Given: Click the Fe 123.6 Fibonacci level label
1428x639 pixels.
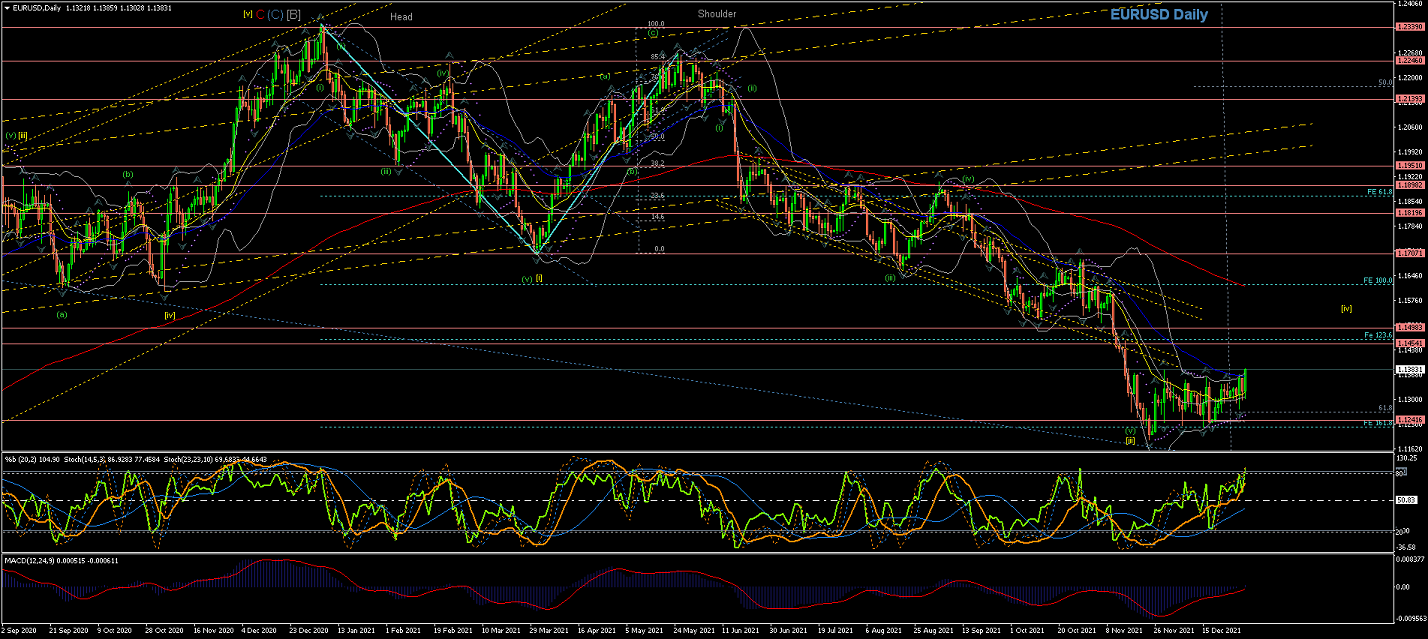Looking at the screenshot, I should pos(1378,334).
